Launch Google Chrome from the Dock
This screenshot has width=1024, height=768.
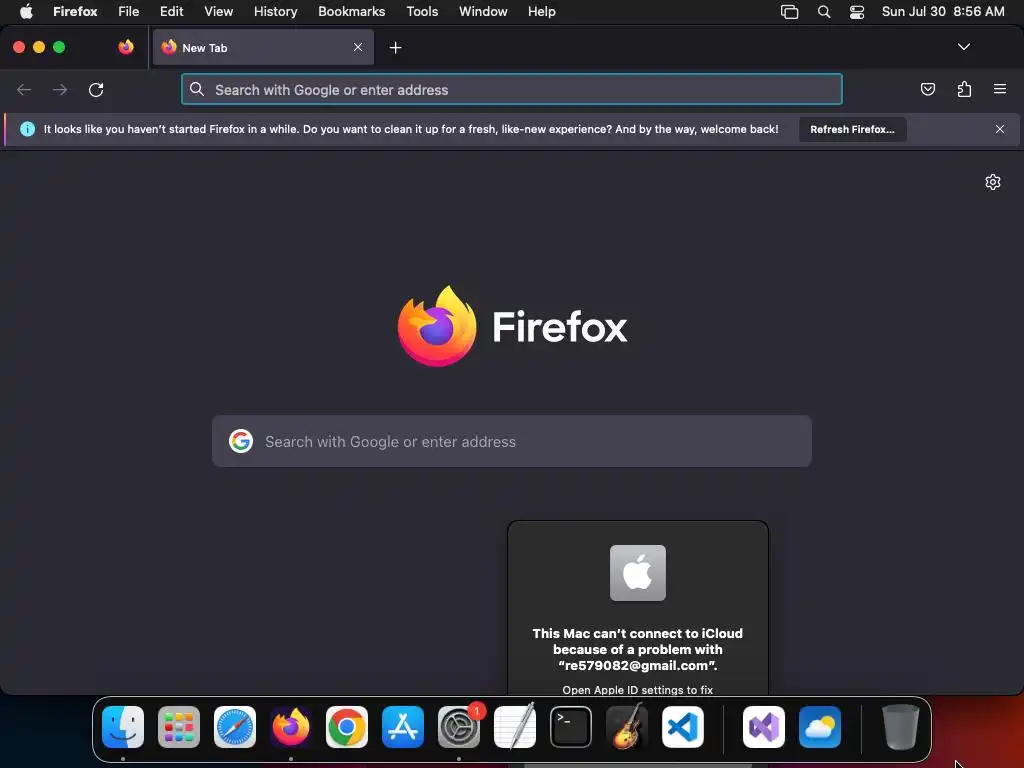(x=347, y=727)
